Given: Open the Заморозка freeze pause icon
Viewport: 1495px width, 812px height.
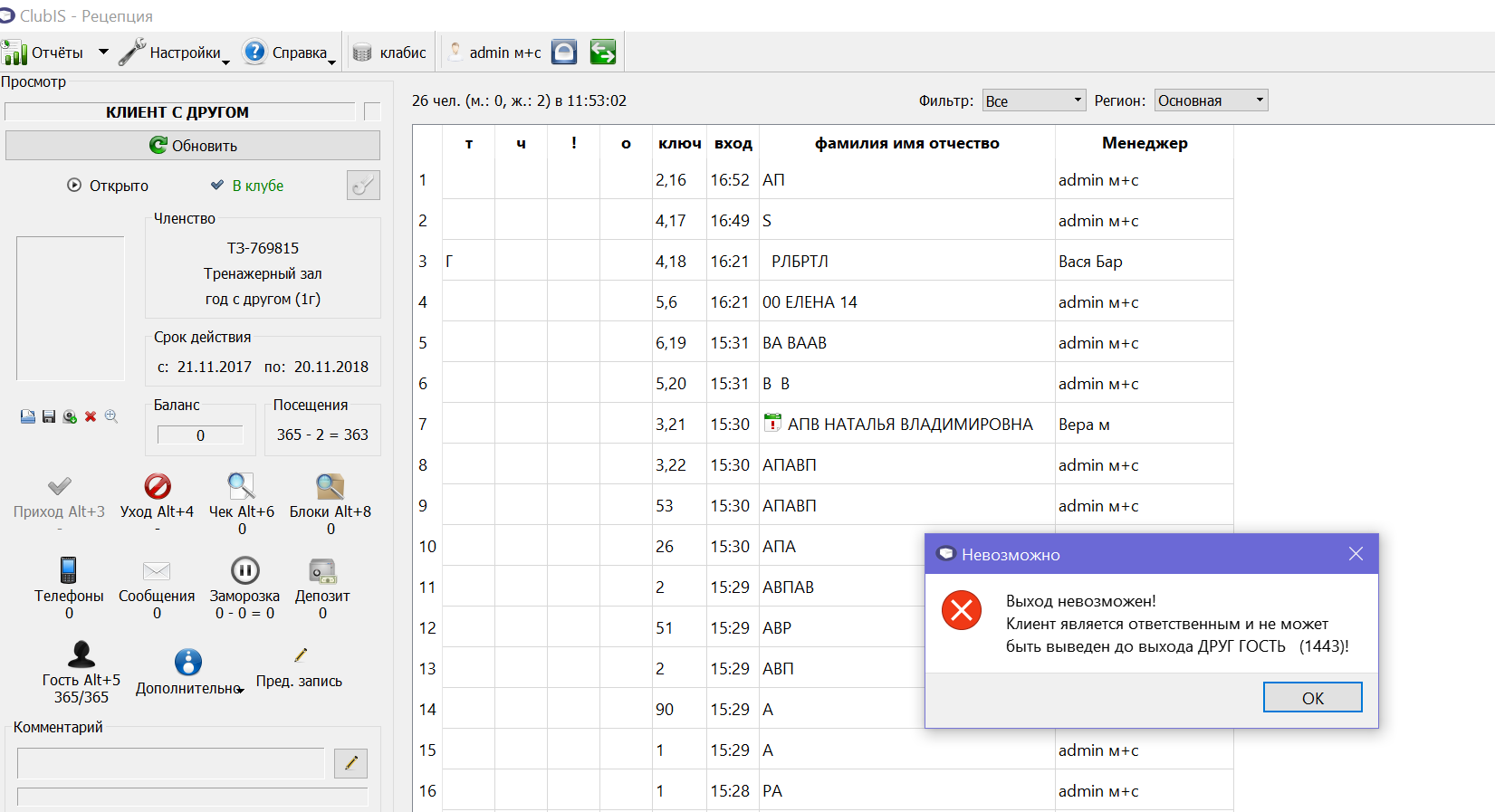Looking at the screenshot, I should 245,570.
